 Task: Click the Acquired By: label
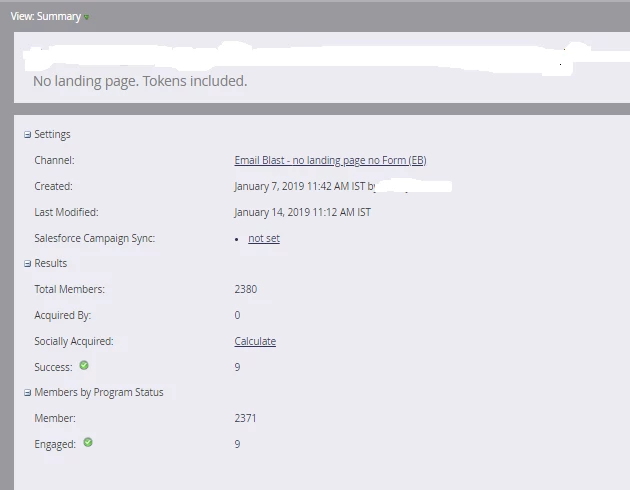pos(63,315)
